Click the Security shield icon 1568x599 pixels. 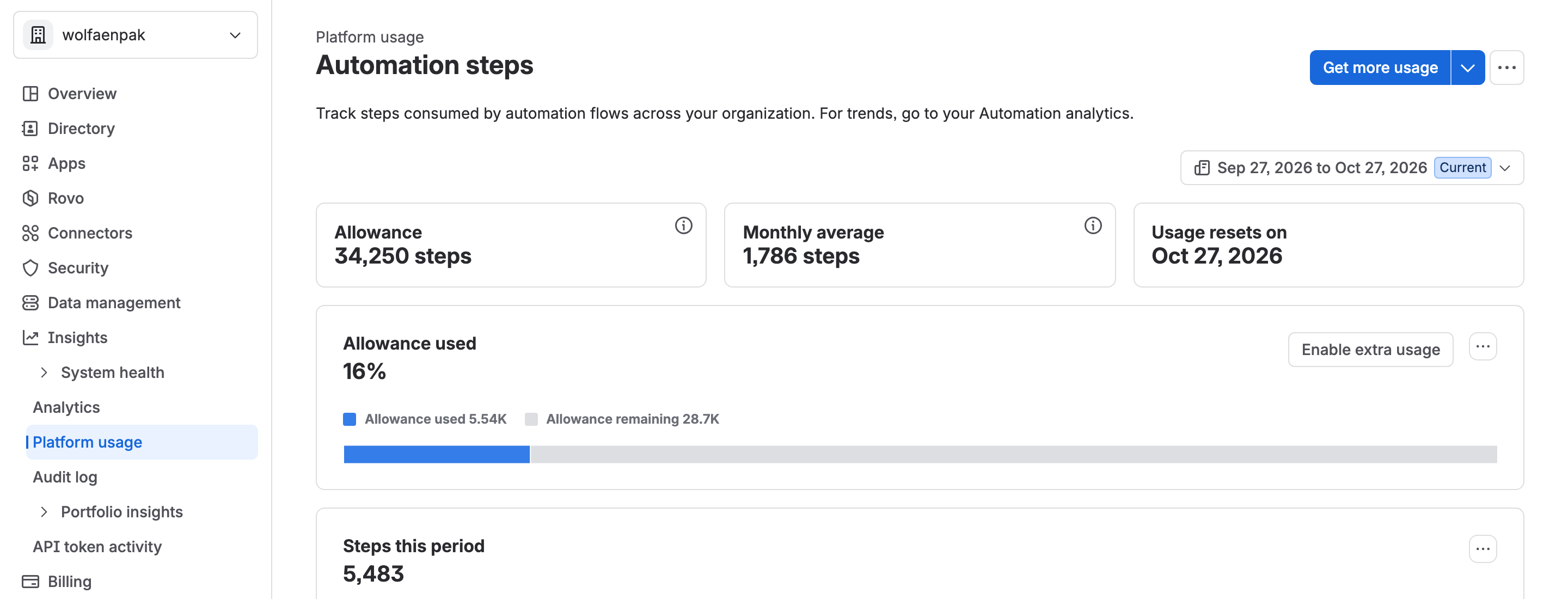(30, 268)
